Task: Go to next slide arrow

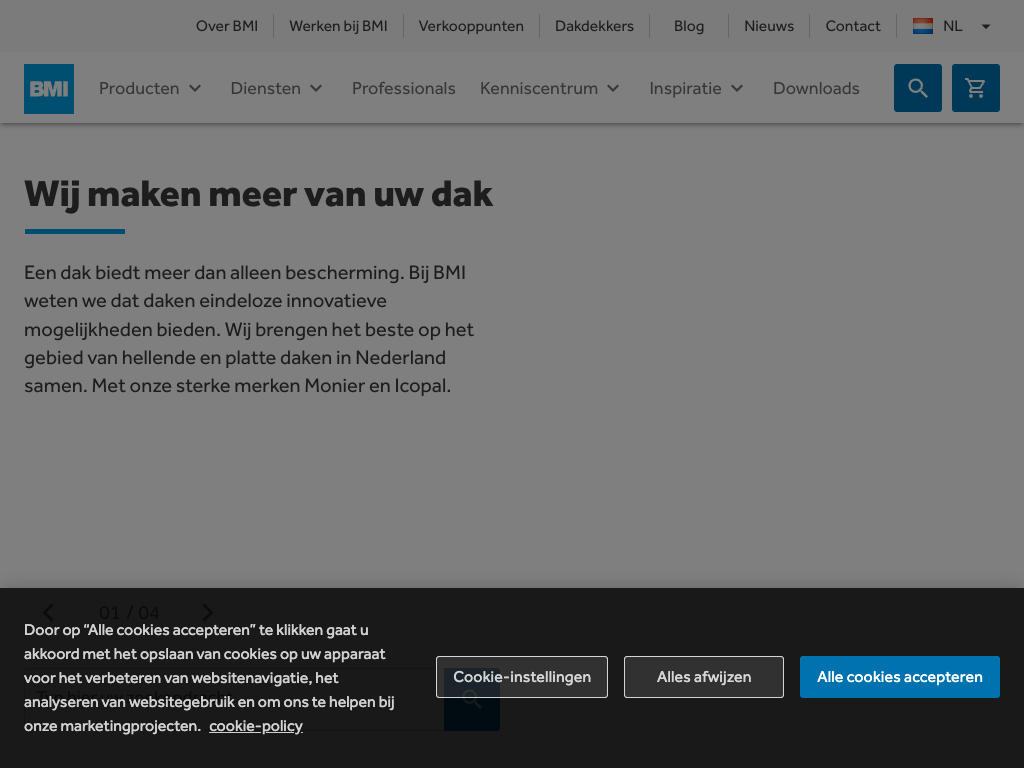Action: [x=207, y=612]
